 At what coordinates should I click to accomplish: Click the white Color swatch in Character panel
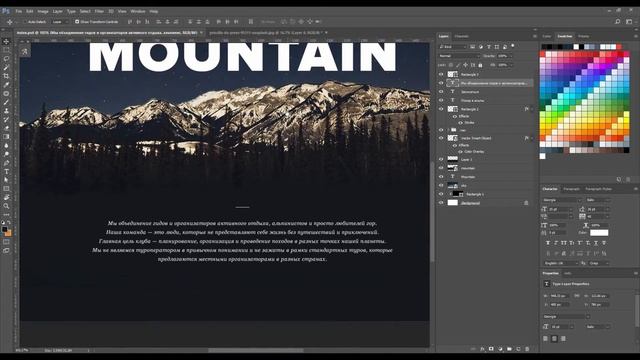(x=599, y=233)
